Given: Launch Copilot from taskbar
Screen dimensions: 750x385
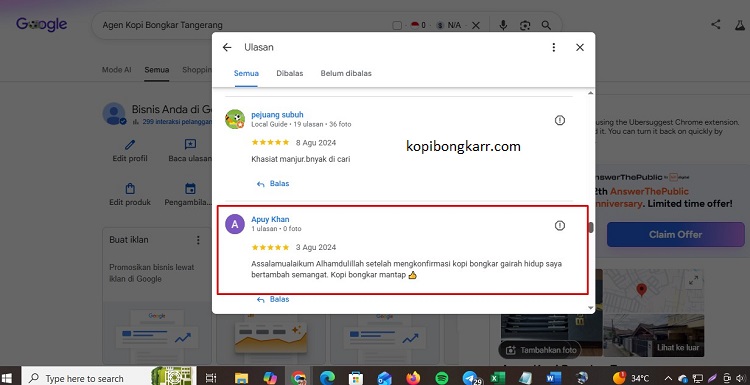Looking at the screenshot, I should 270,378.
